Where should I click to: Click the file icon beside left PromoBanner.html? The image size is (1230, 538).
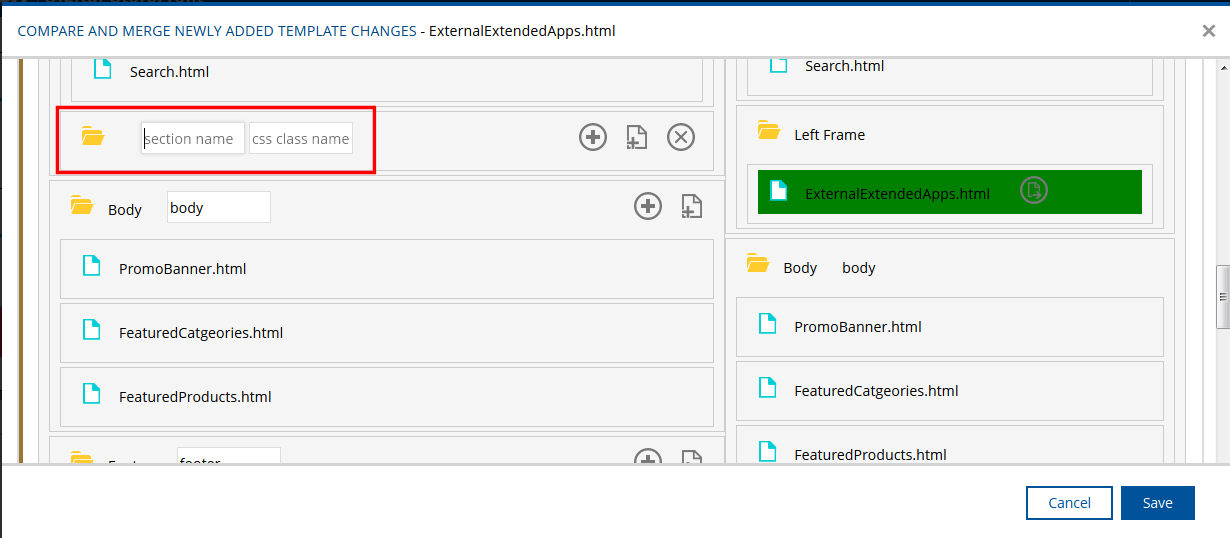click(91, 267)
